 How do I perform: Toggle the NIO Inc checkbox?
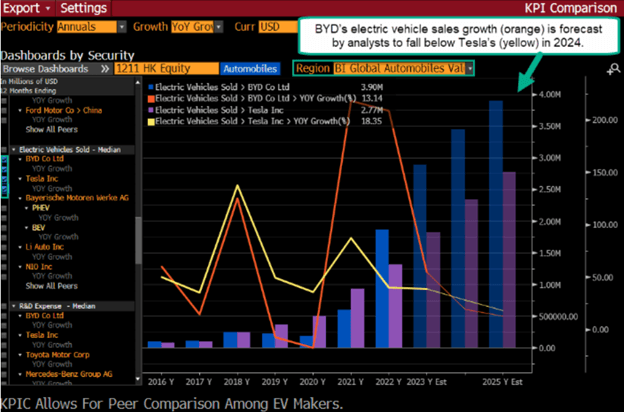click(x=4, y=267)
